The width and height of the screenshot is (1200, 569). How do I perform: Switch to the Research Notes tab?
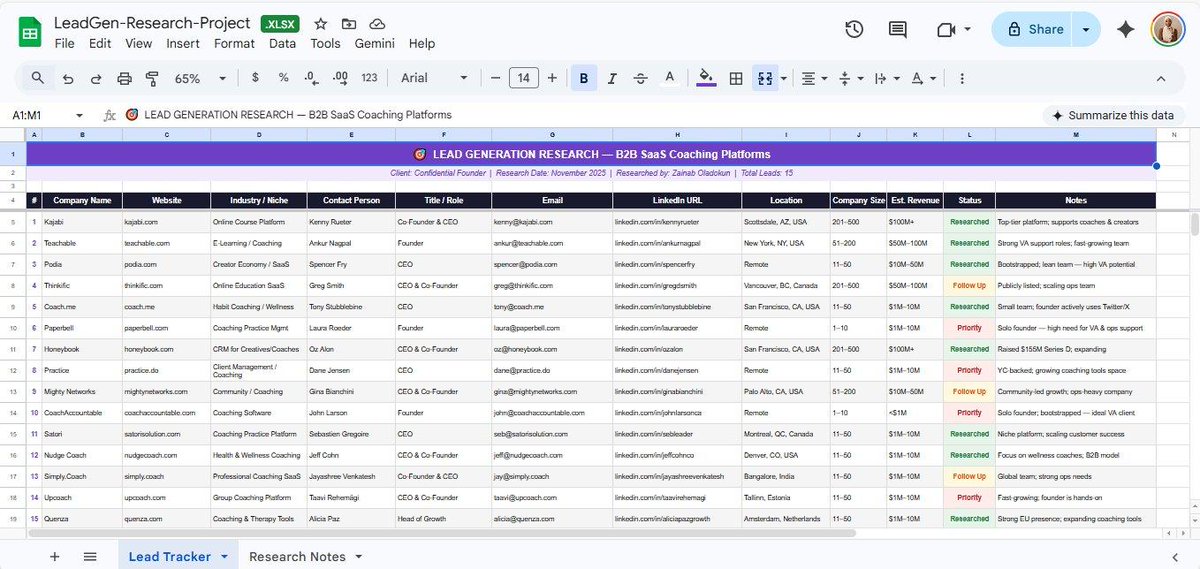pos(296,556)
